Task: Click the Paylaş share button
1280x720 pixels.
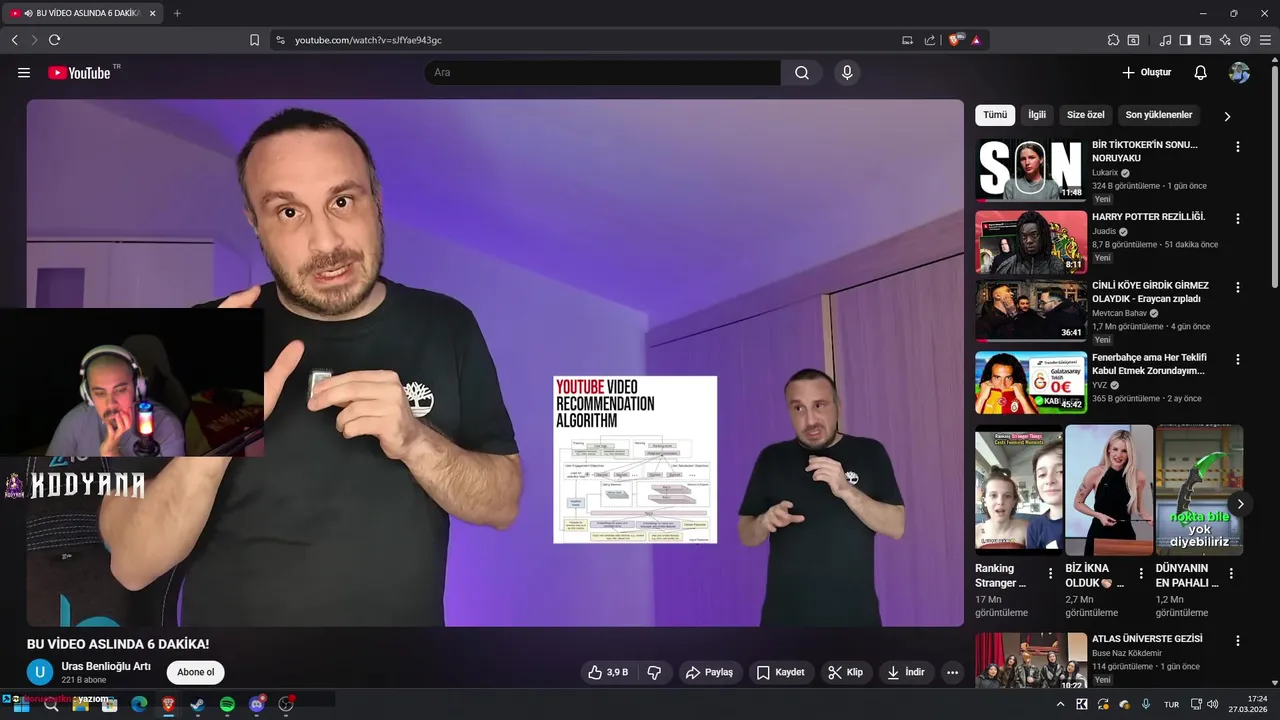Action: 709,673
